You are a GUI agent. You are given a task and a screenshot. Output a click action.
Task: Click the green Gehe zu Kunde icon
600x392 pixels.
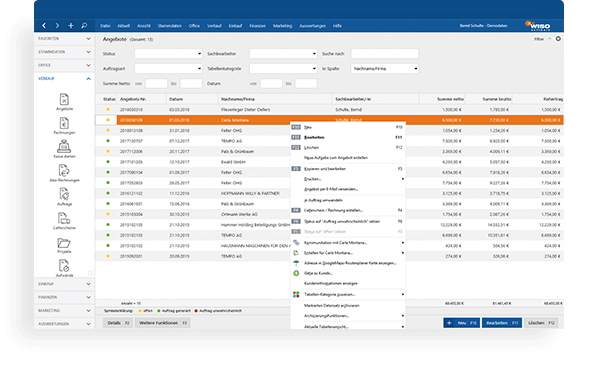[296, 273]
